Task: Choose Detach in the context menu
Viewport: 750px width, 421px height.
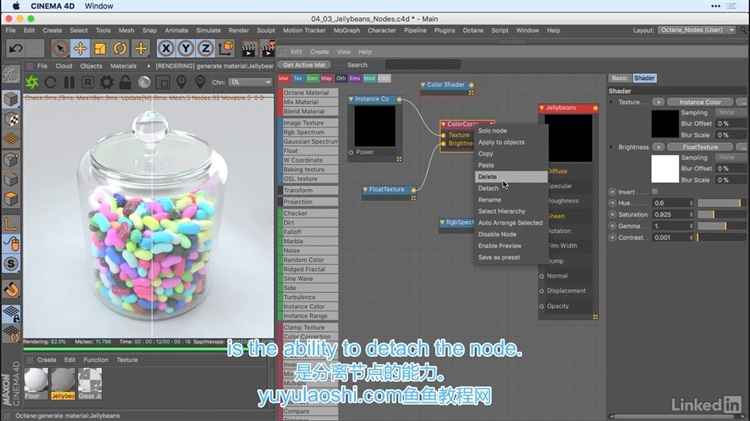Action: 511,188
